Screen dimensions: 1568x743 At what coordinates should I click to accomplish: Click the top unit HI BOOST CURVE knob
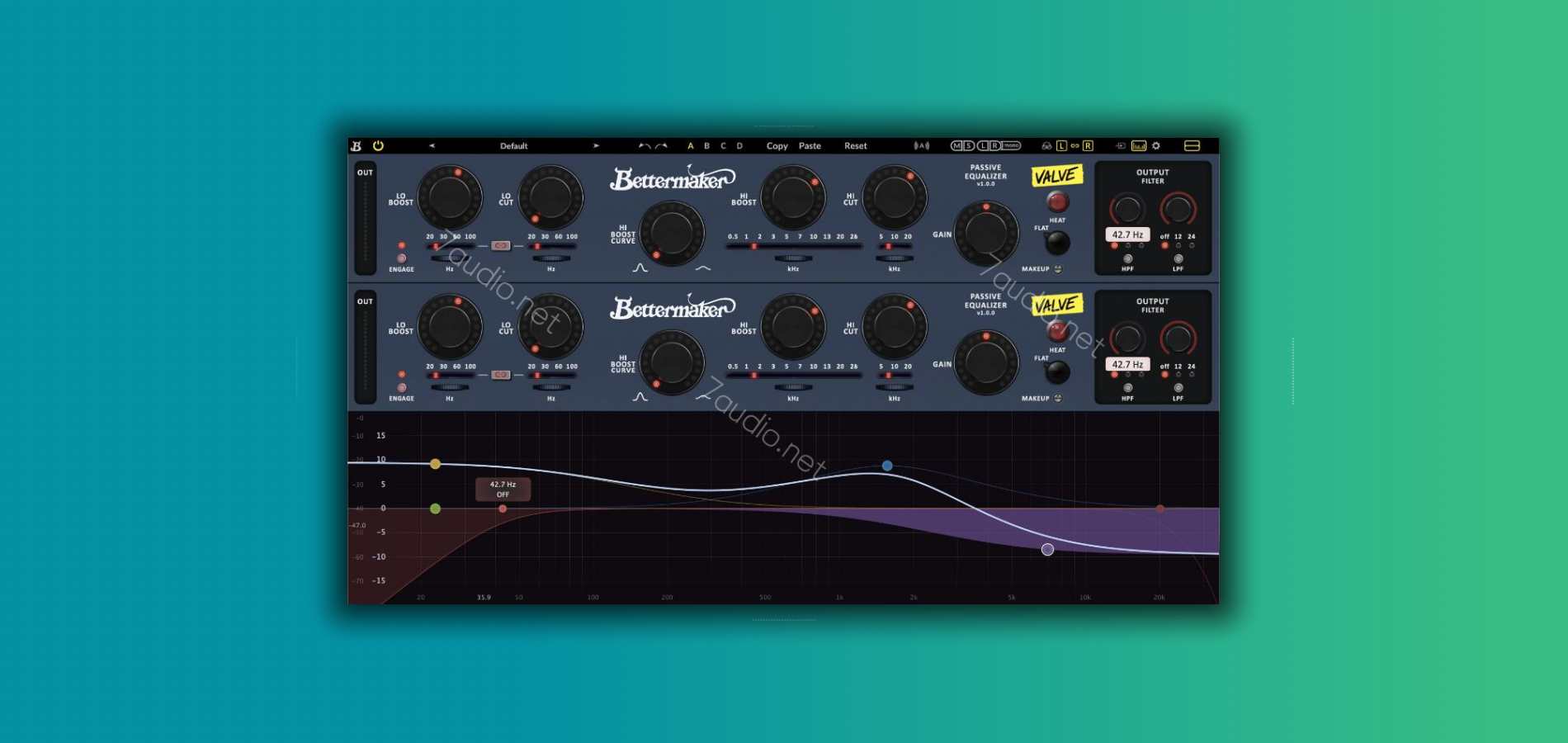click(672, 234)
